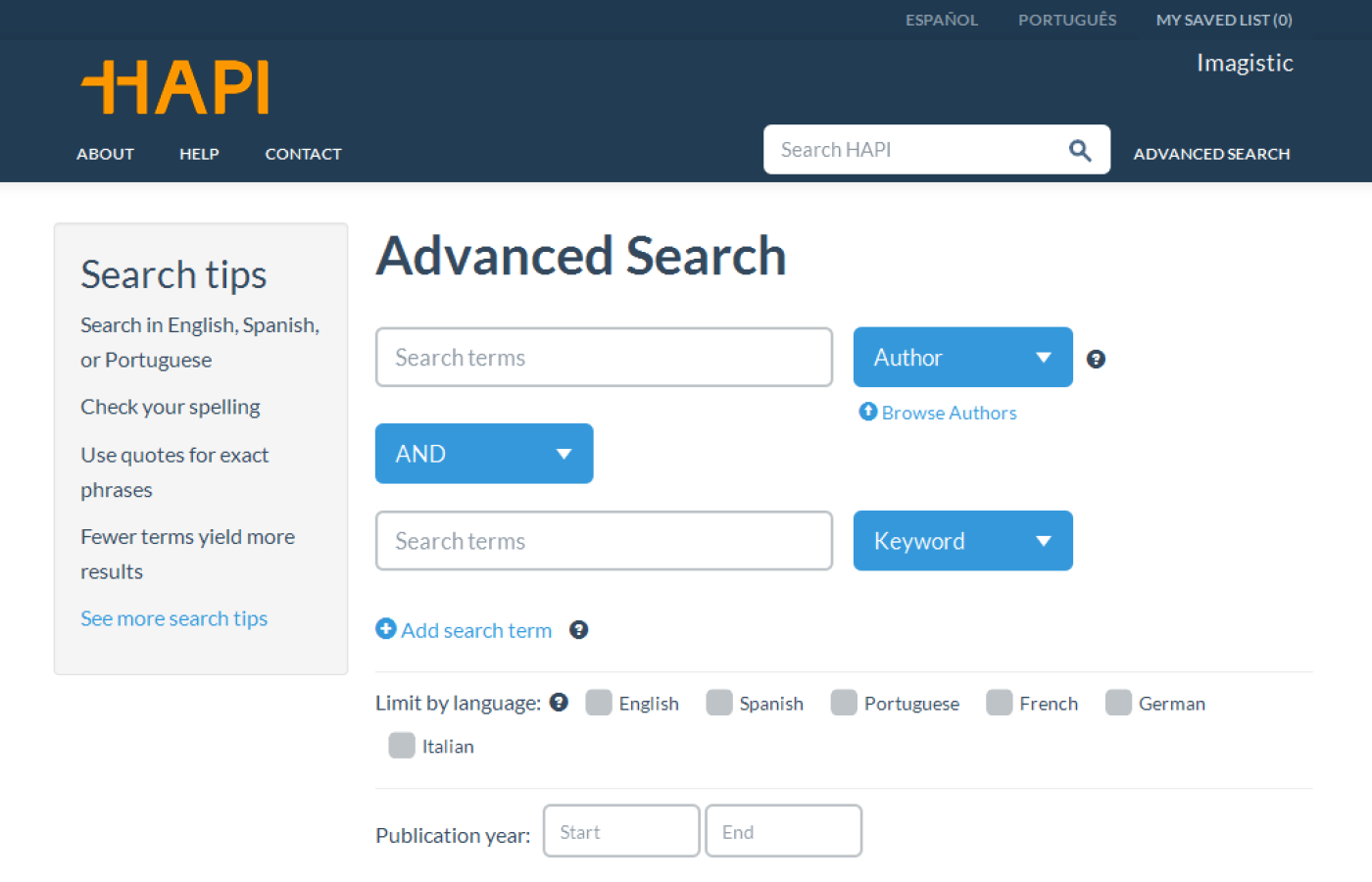Click the HAPI logo
This screenshot has height=882, width=1372.
174,86
